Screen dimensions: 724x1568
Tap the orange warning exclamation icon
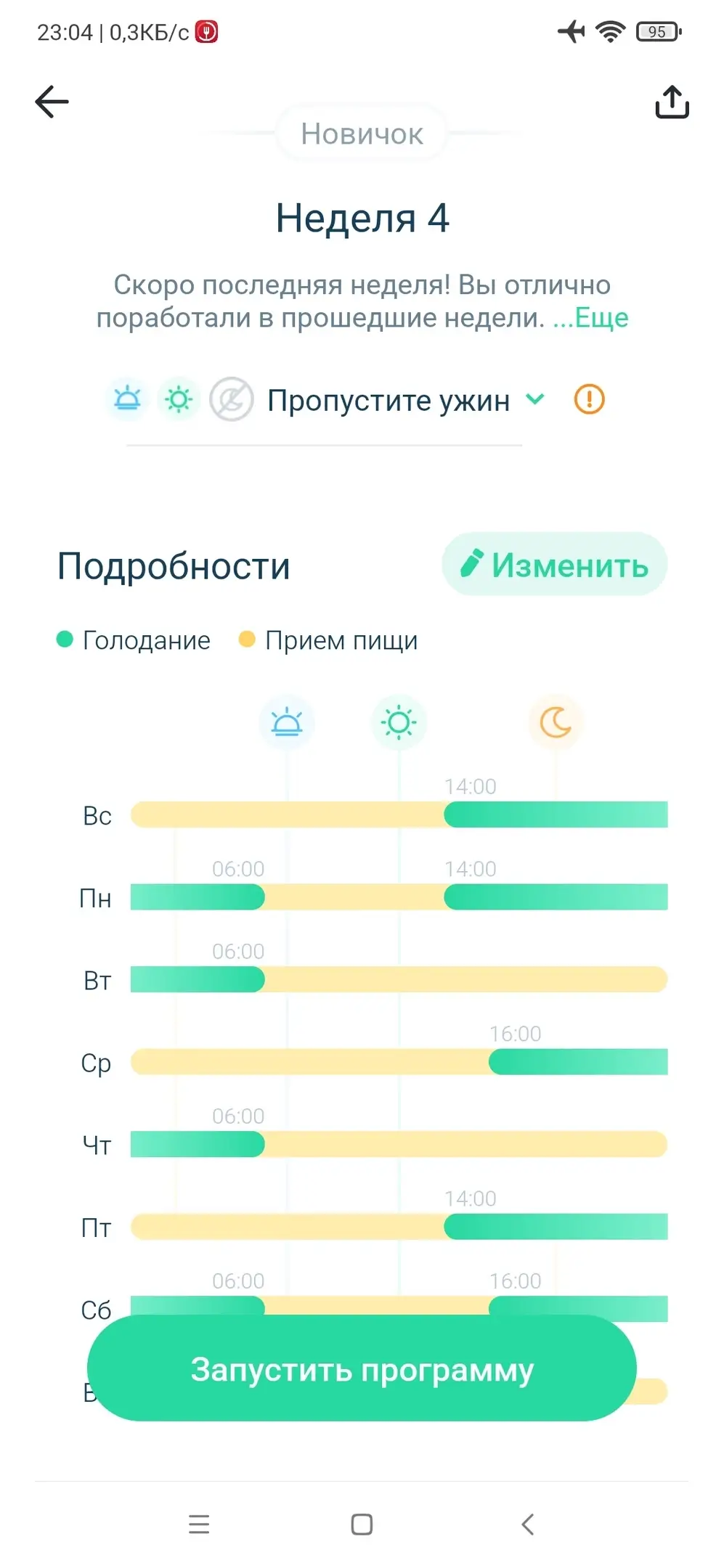pyautogui.click(x=589, y=399)
